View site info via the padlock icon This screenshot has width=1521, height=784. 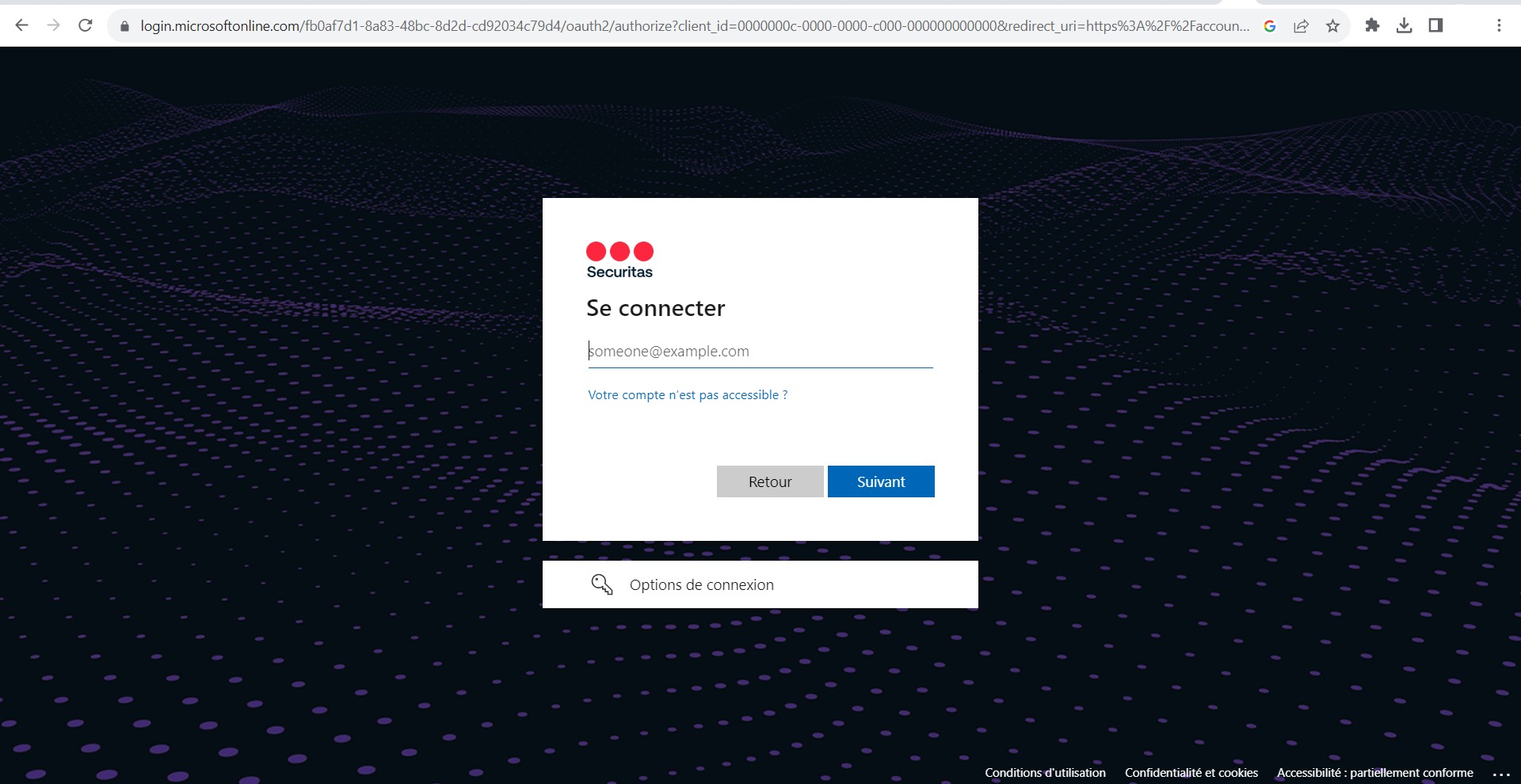click(124, 26)
